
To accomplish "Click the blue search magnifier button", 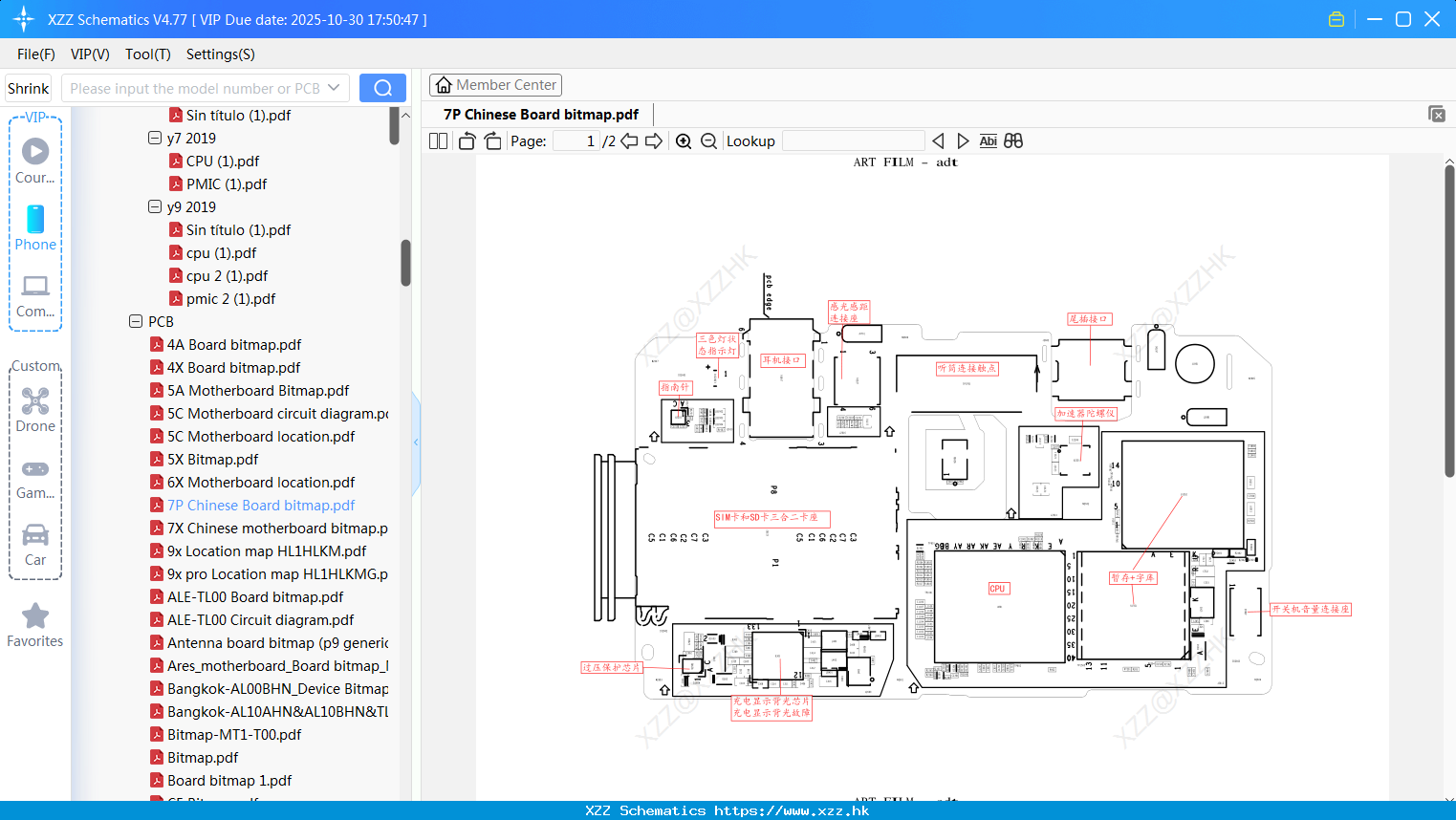I will 382,88.
